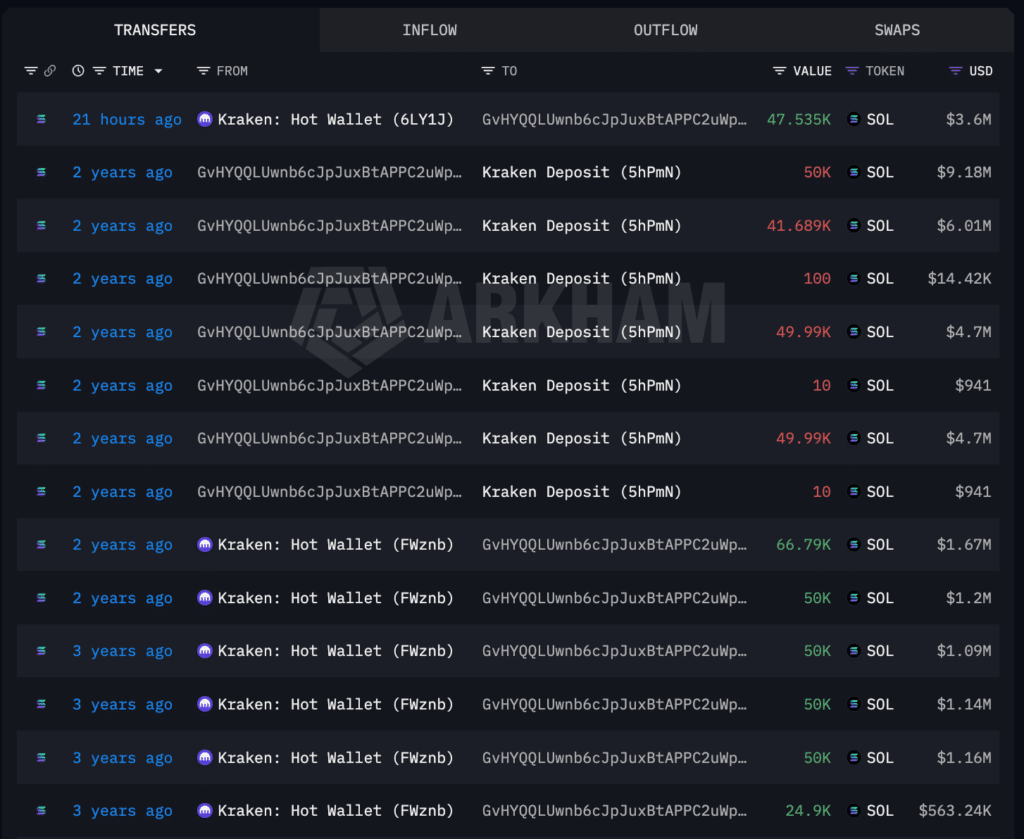Click the $1.16M USD amount

964,757
